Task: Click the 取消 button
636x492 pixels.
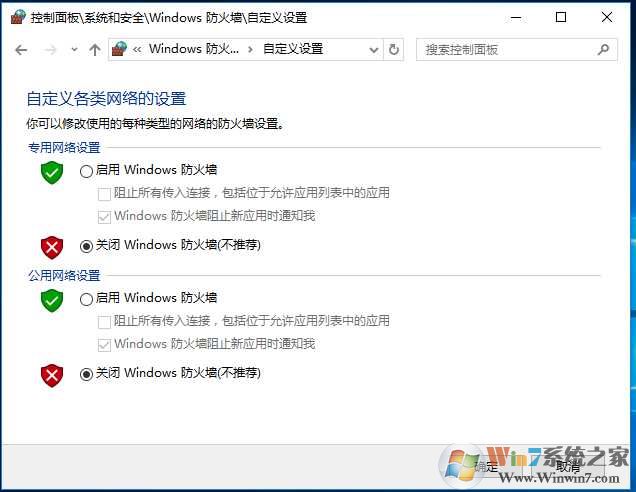Action: point(568,466)
